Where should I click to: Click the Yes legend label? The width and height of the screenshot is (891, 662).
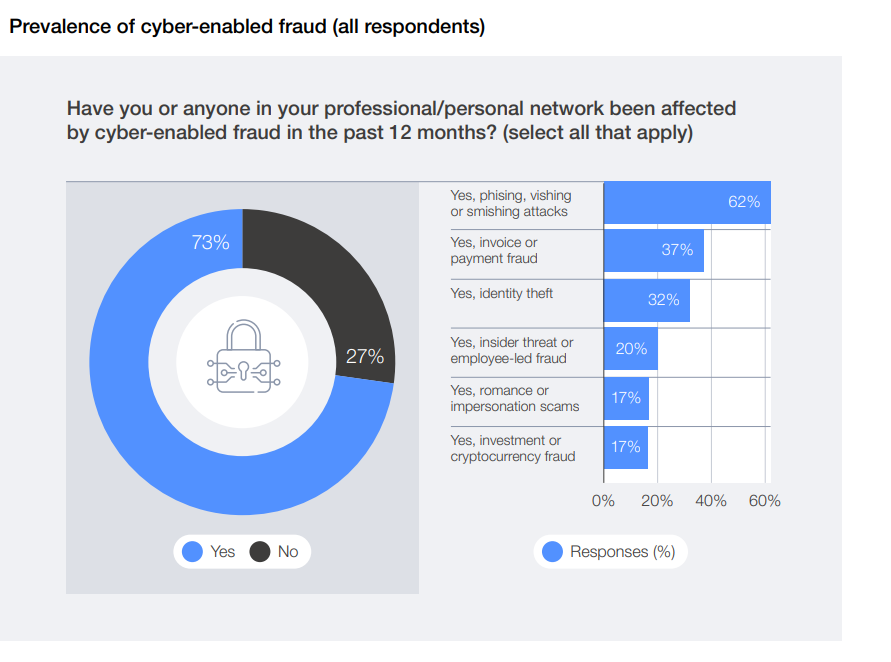tap(223, 552)
